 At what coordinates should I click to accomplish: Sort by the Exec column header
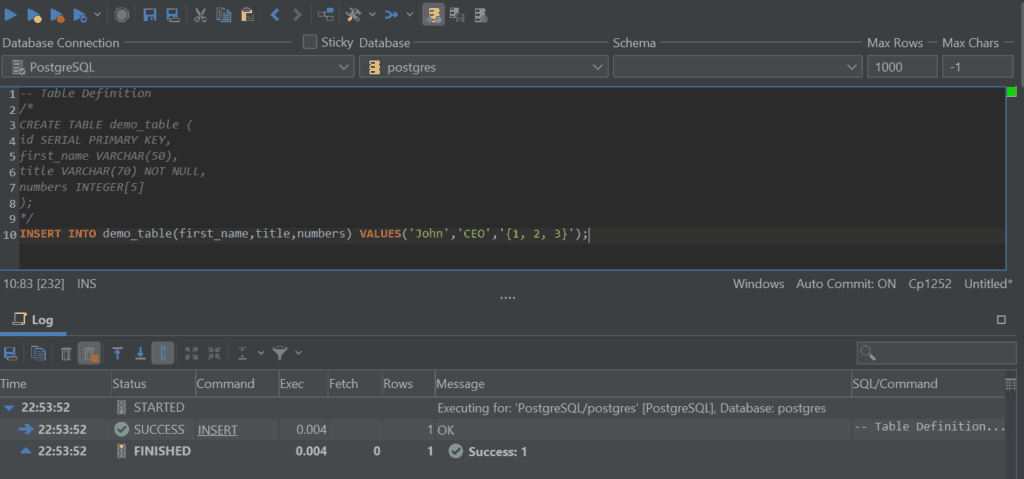pyautogui.click(x=302, y=384)
